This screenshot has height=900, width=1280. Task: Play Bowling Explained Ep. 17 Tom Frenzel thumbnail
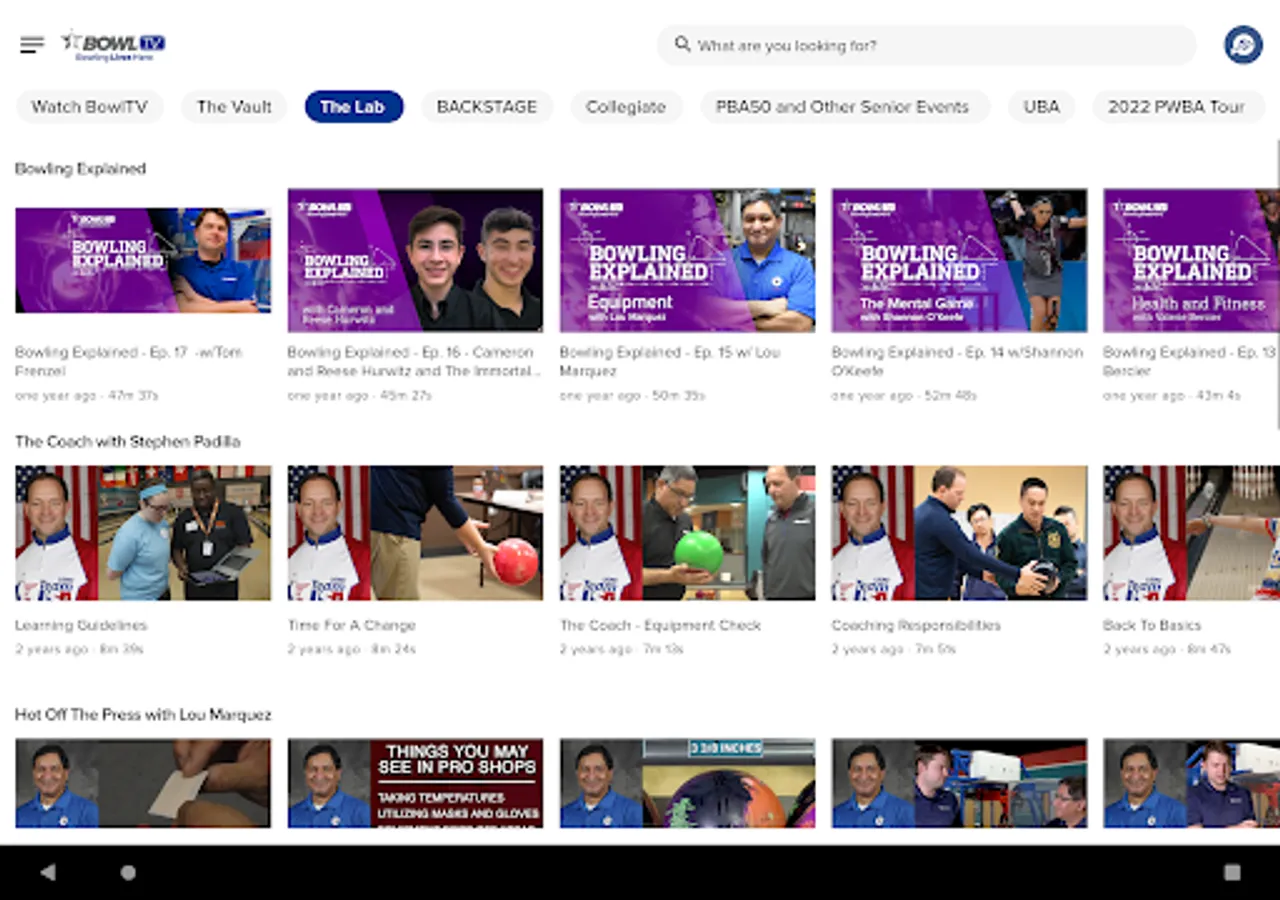[143, 260]
